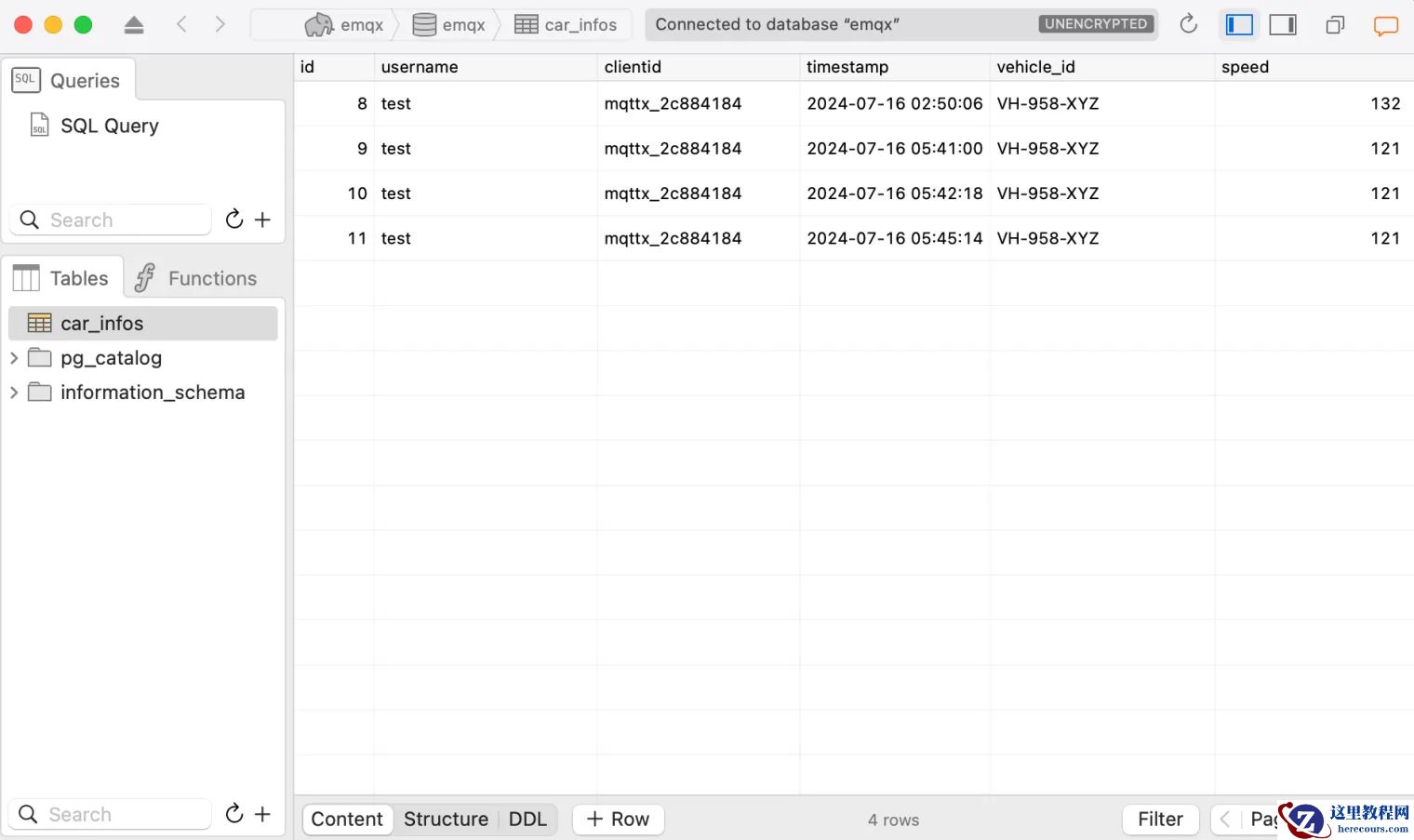Toggle the right sidebar panel

(1283, 25)
